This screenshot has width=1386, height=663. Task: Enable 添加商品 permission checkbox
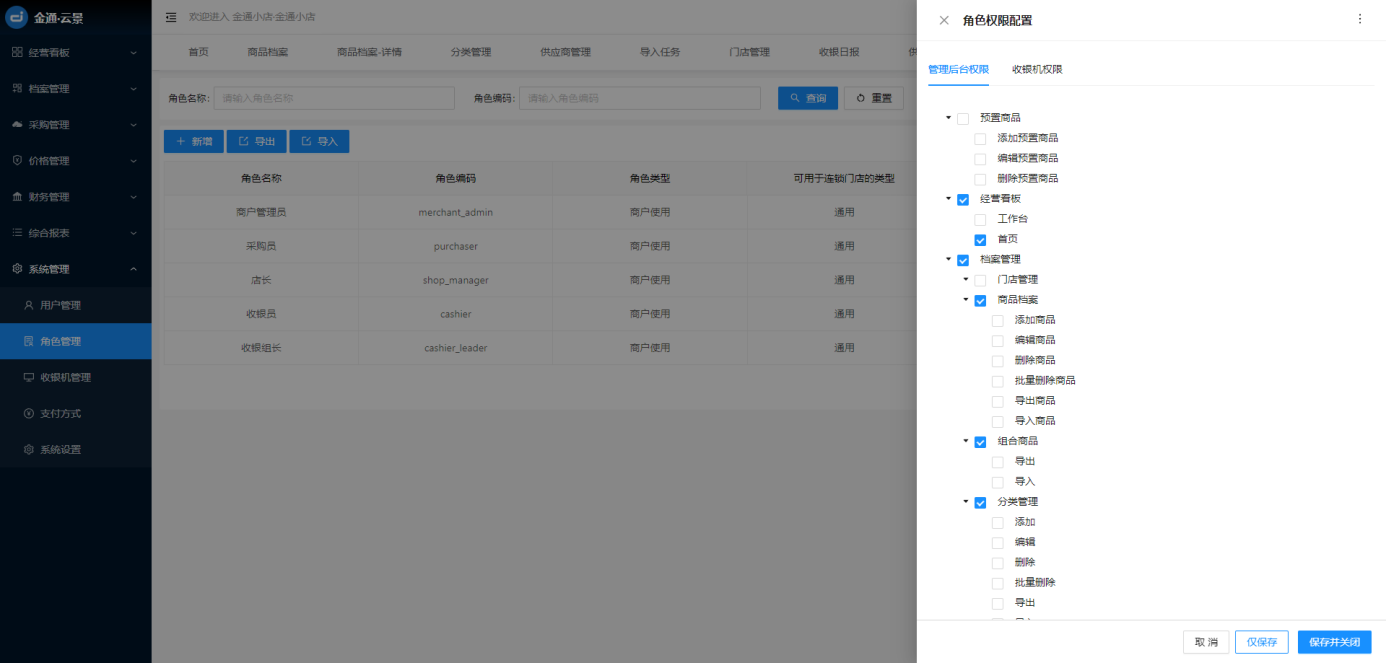pyautogui.click(x=997, y=321)
